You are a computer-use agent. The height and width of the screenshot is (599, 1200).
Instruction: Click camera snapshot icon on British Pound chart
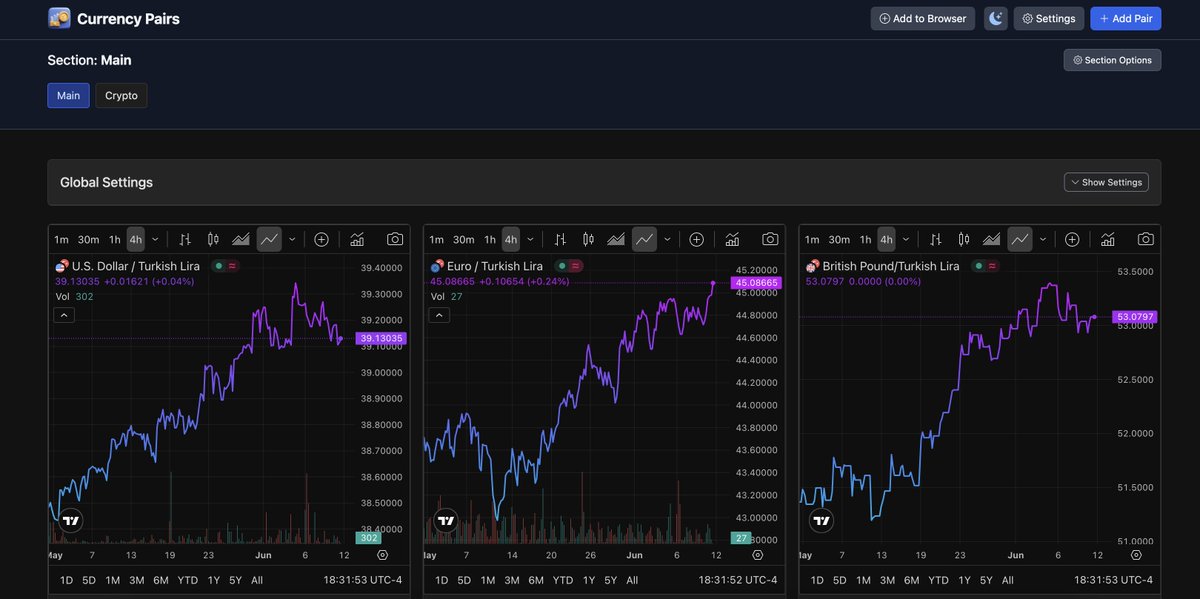pyautogui.click(x=1146, y=239)
